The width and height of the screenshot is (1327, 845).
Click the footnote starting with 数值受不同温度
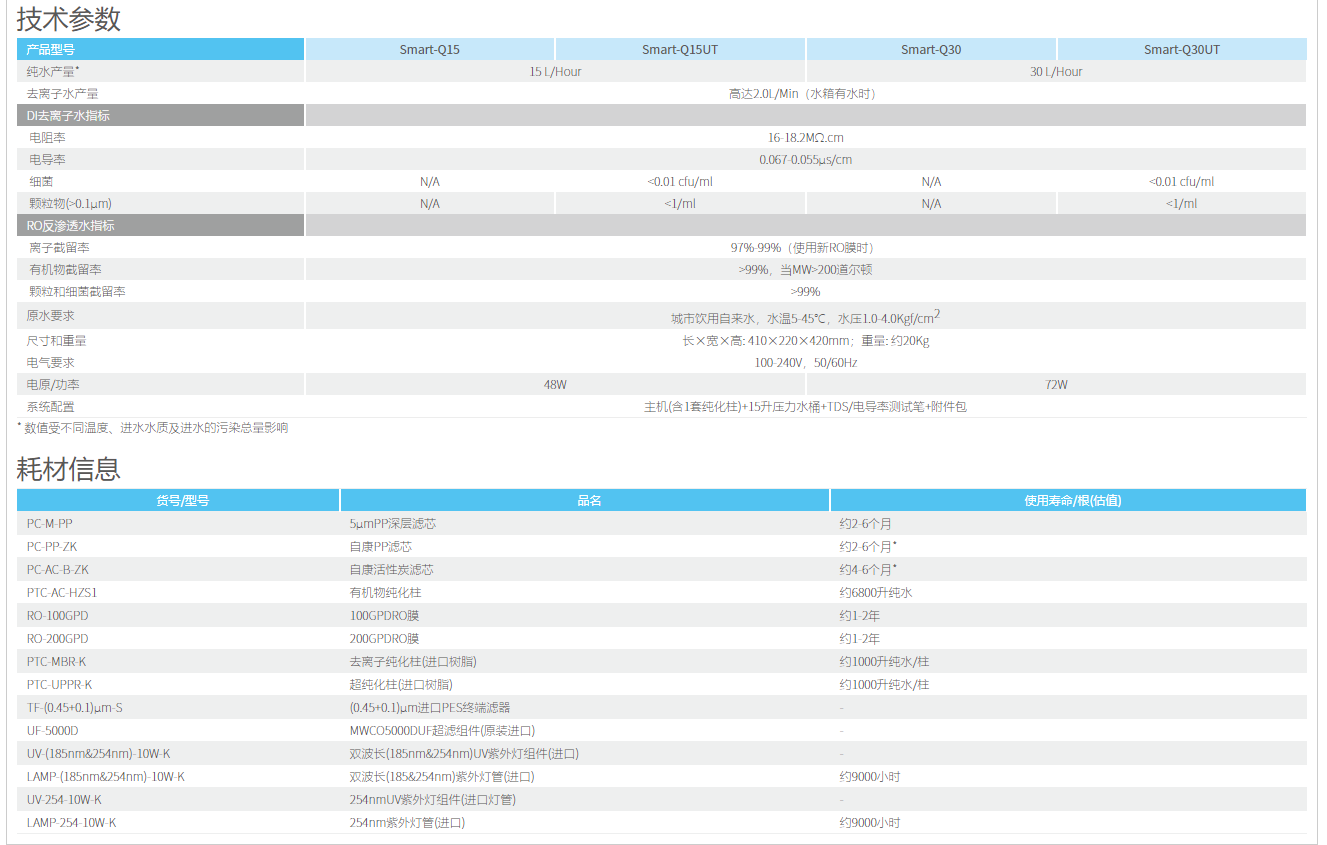153,428
